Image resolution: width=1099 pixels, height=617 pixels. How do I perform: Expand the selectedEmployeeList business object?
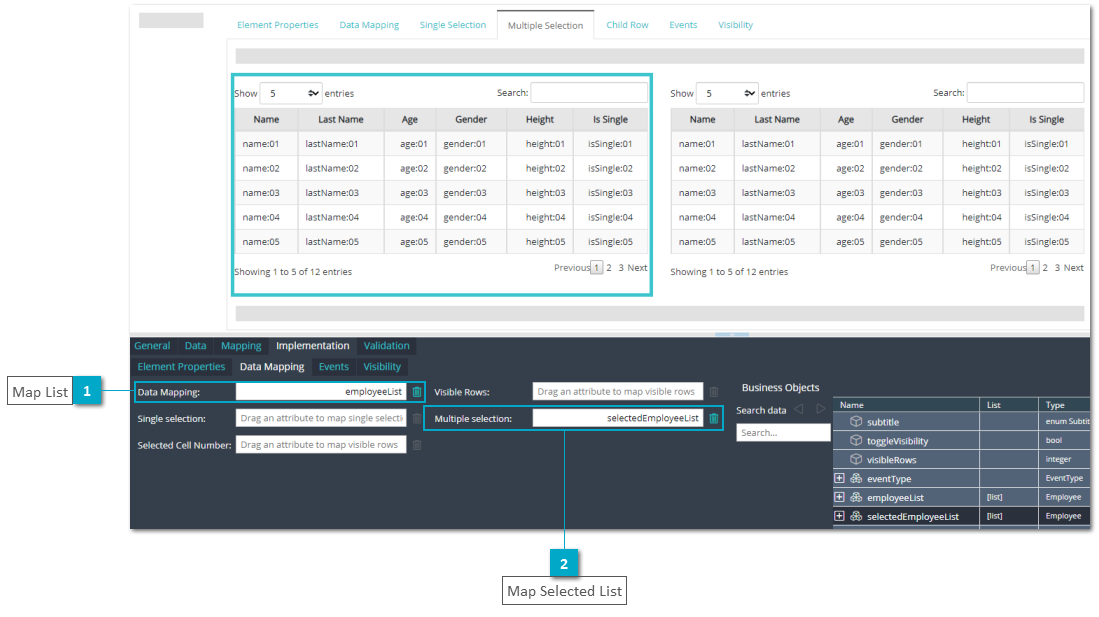coord(839,516)
